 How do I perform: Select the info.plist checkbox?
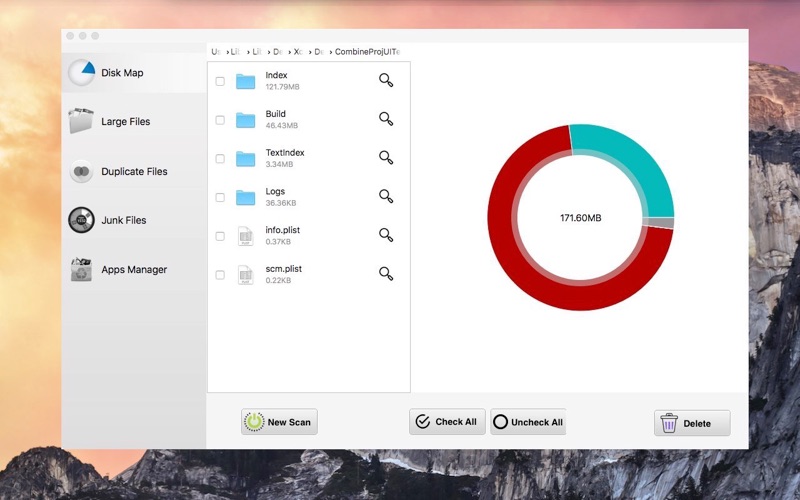click(x=220, y=236)
